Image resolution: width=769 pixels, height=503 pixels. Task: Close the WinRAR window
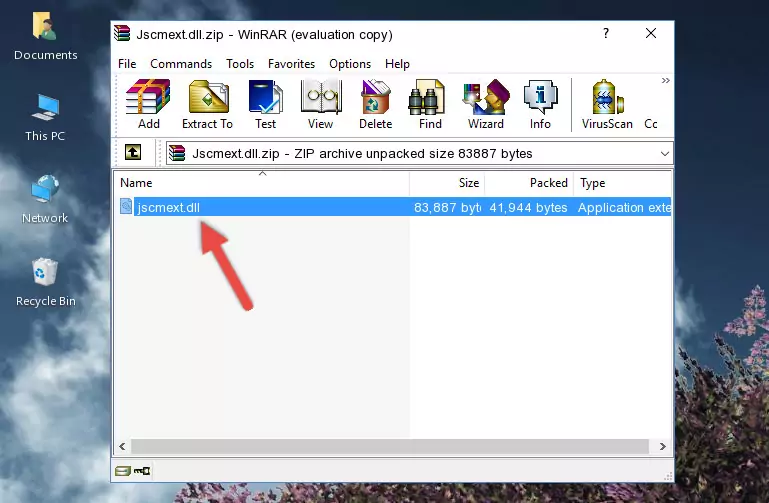651,33
